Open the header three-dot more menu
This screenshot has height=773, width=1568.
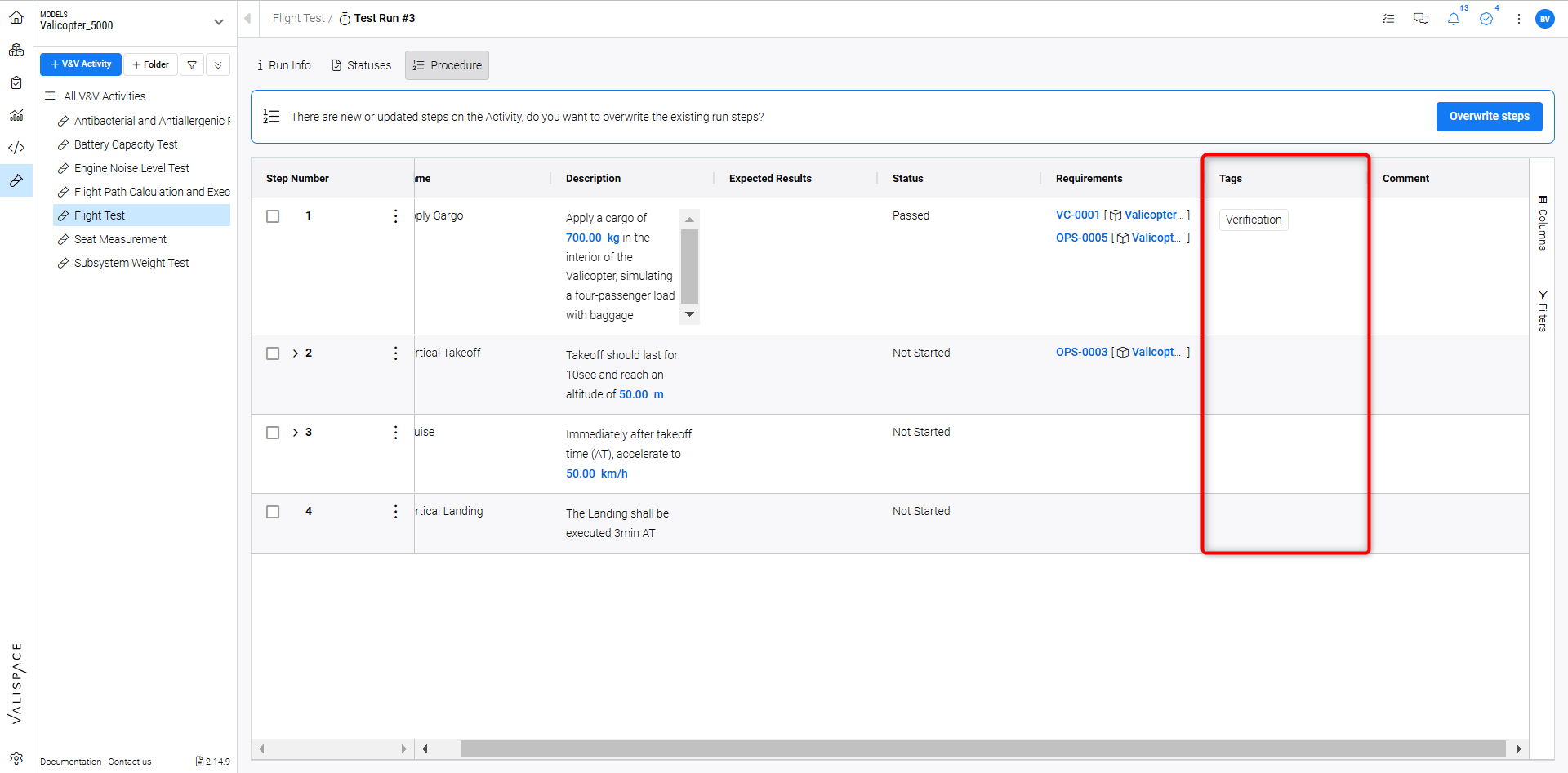1519,18
